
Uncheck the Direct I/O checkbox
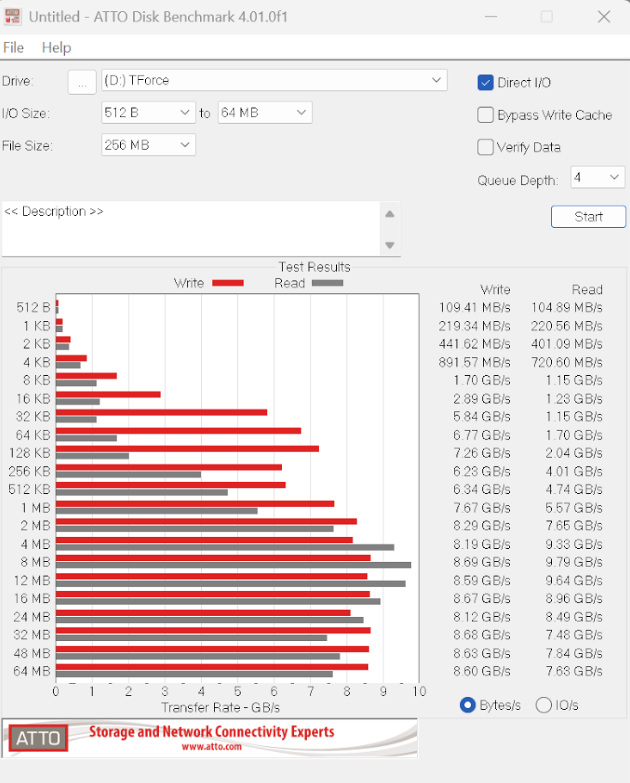[x=485, y=82]
